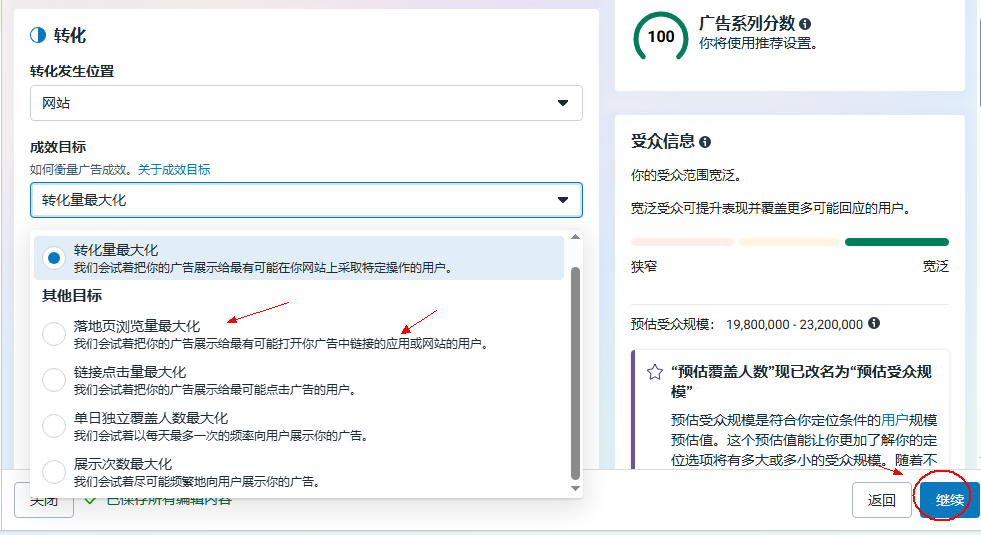Select 落地页浏览量最大化 radio option
This screenshot has width=981, height=535.
[x=54, y=334]
